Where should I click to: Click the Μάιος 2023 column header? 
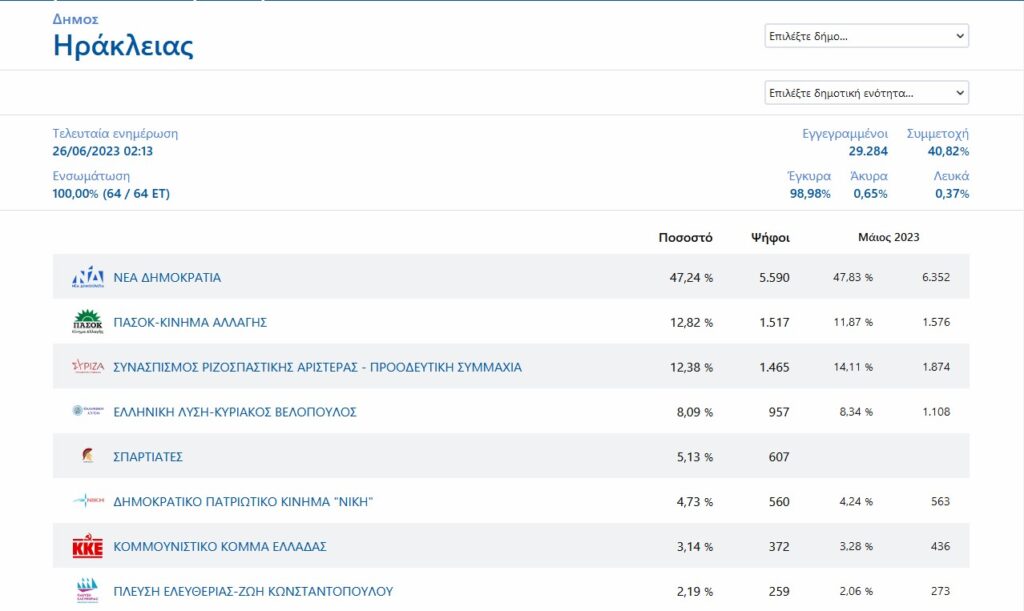pos(888,238)
